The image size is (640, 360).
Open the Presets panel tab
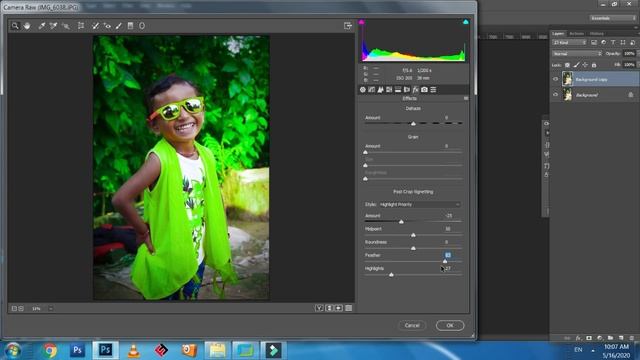(x=433, y=89)
